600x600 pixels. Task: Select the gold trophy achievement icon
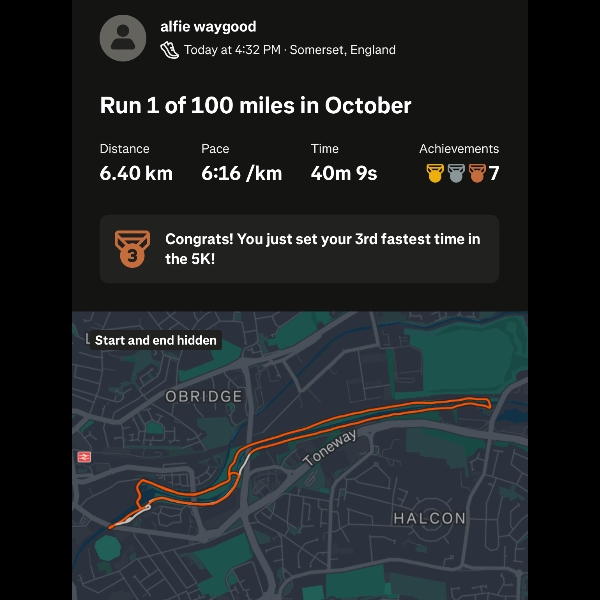(435, 173)
